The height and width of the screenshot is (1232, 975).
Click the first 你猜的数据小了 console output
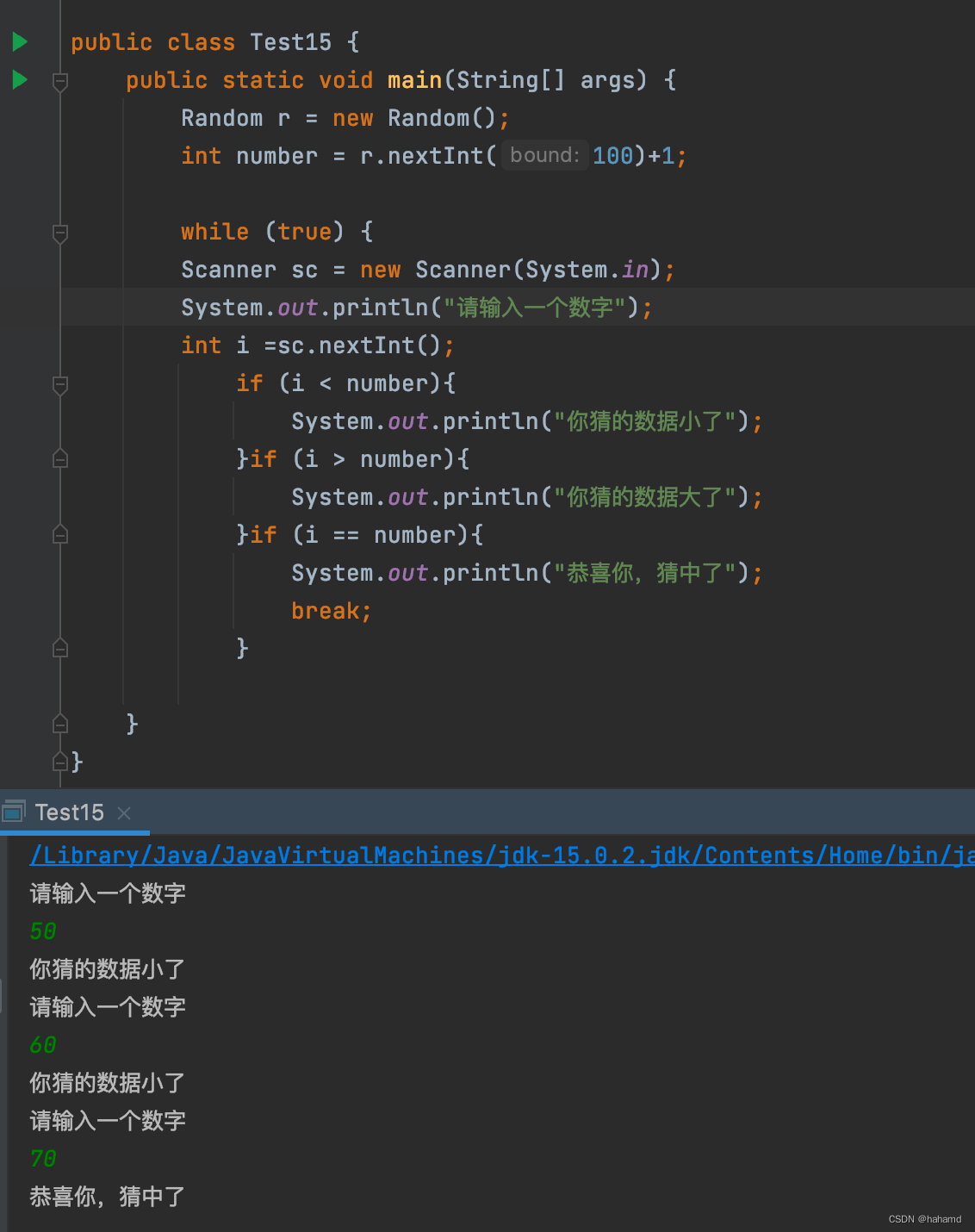(108, 969)
